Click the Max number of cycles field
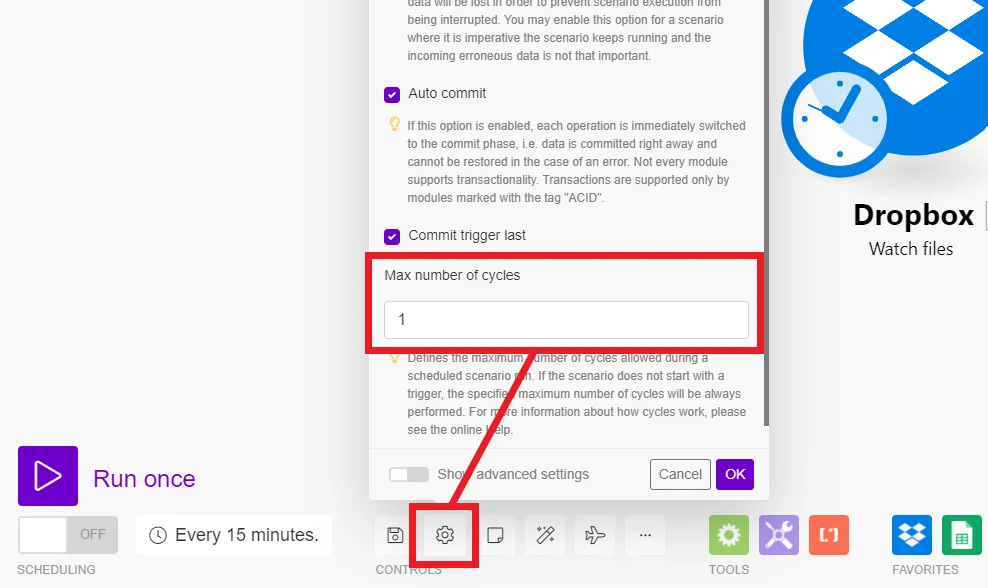Viewport: 988px width, 588px height. click(x=566, y=320)
